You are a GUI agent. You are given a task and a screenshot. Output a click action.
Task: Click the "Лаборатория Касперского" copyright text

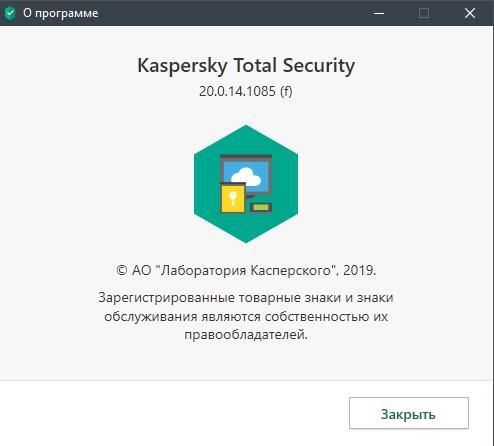246,270
